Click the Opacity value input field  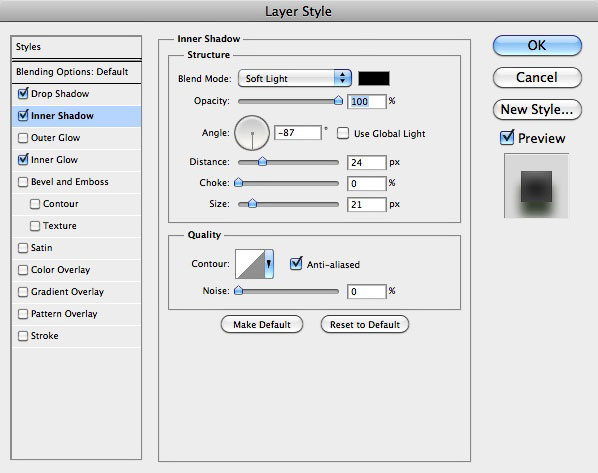[367, 101]
